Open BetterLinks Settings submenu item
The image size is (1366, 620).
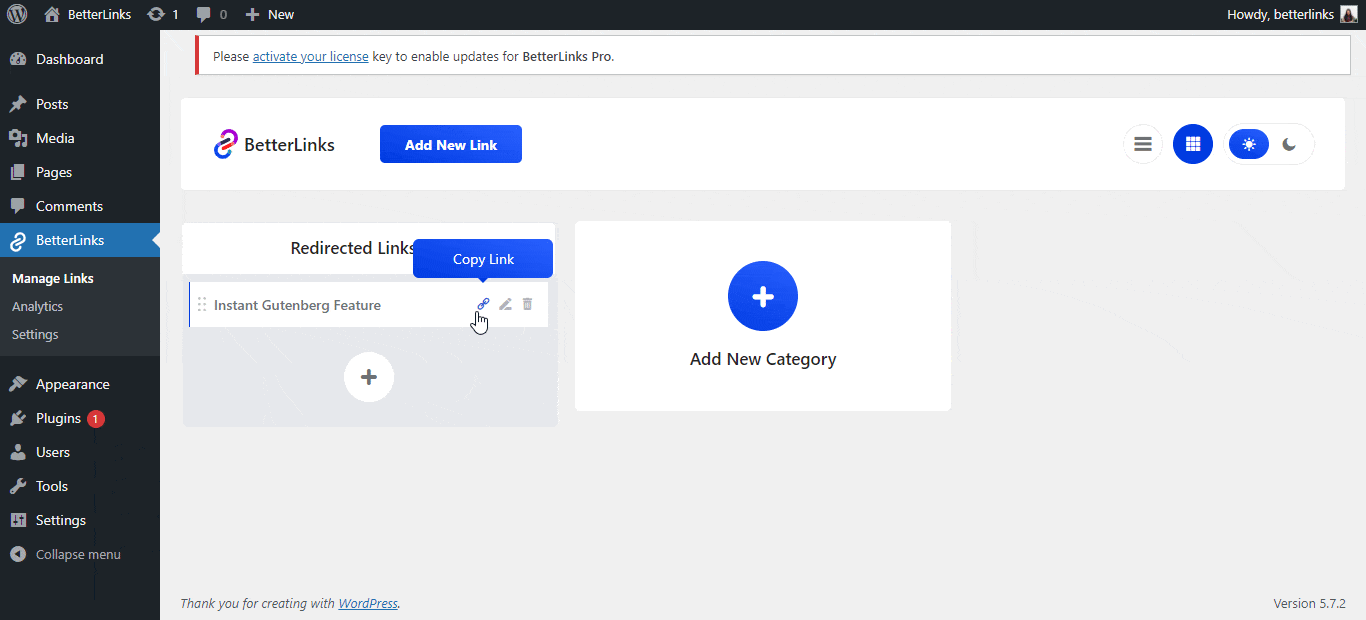[x=35, y=334]
